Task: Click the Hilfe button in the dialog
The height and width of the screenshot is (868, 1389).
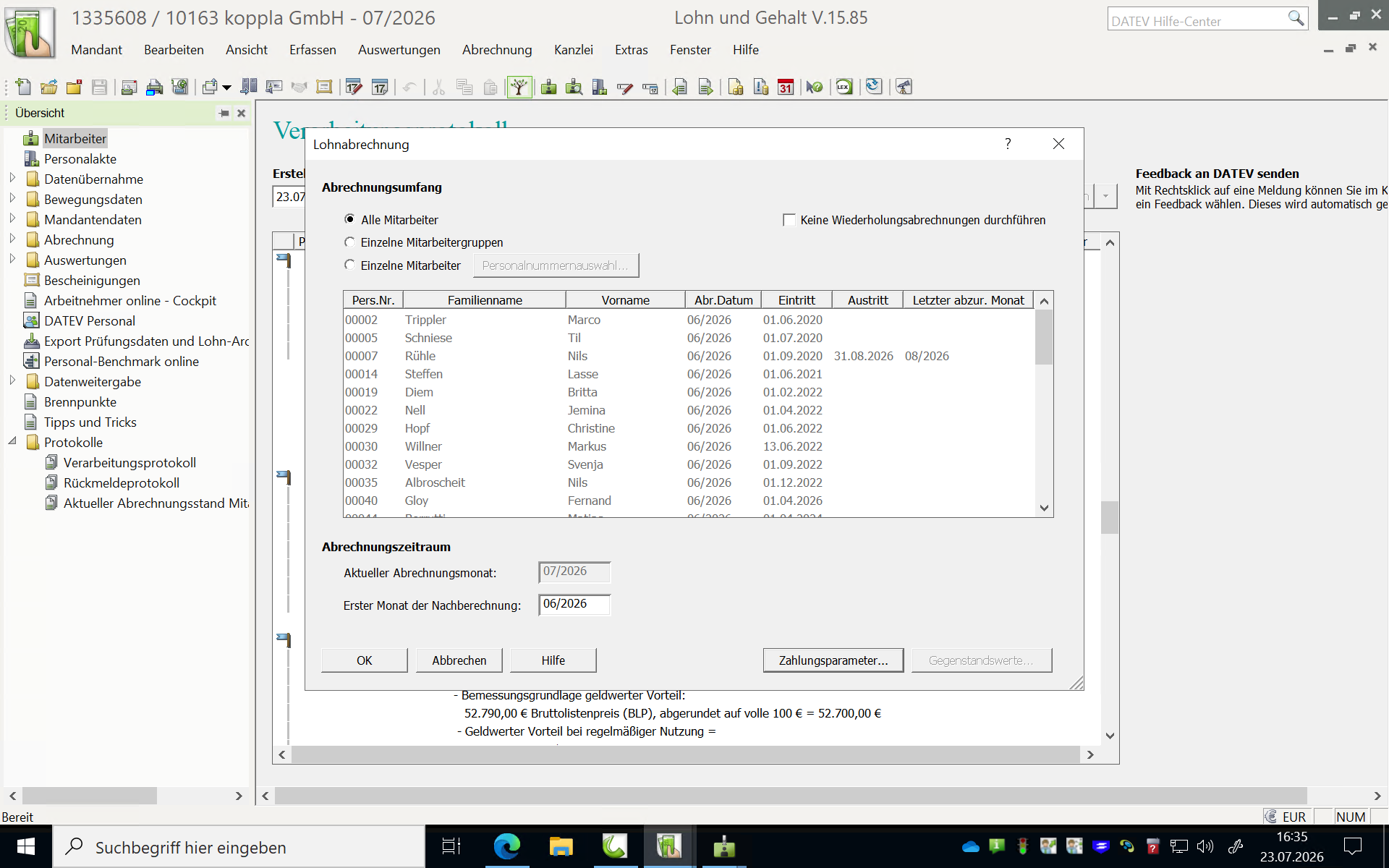Action: [553, 660]
